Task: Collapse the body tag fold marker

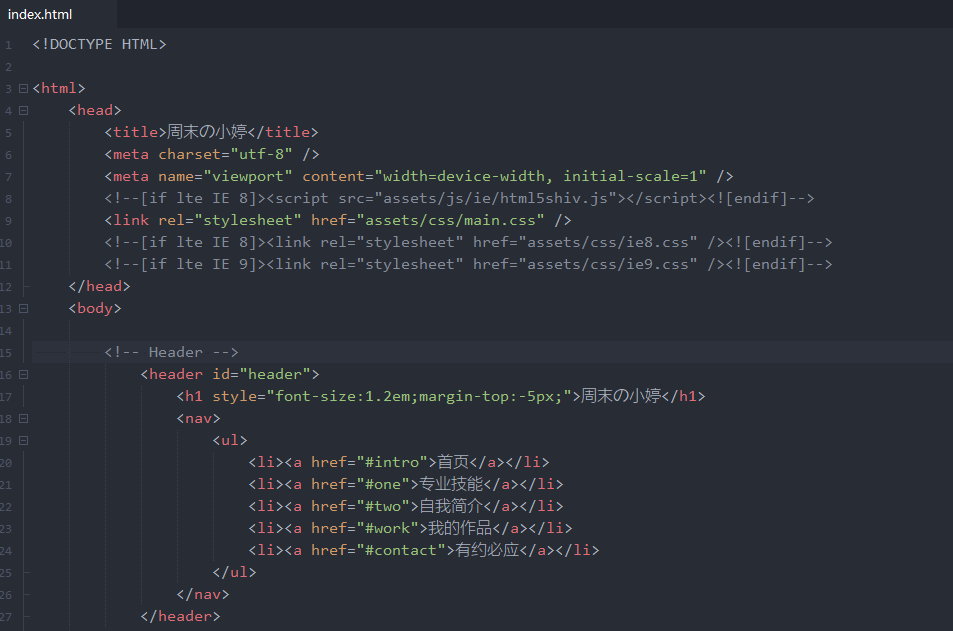Action: click(x=24, y=309)
